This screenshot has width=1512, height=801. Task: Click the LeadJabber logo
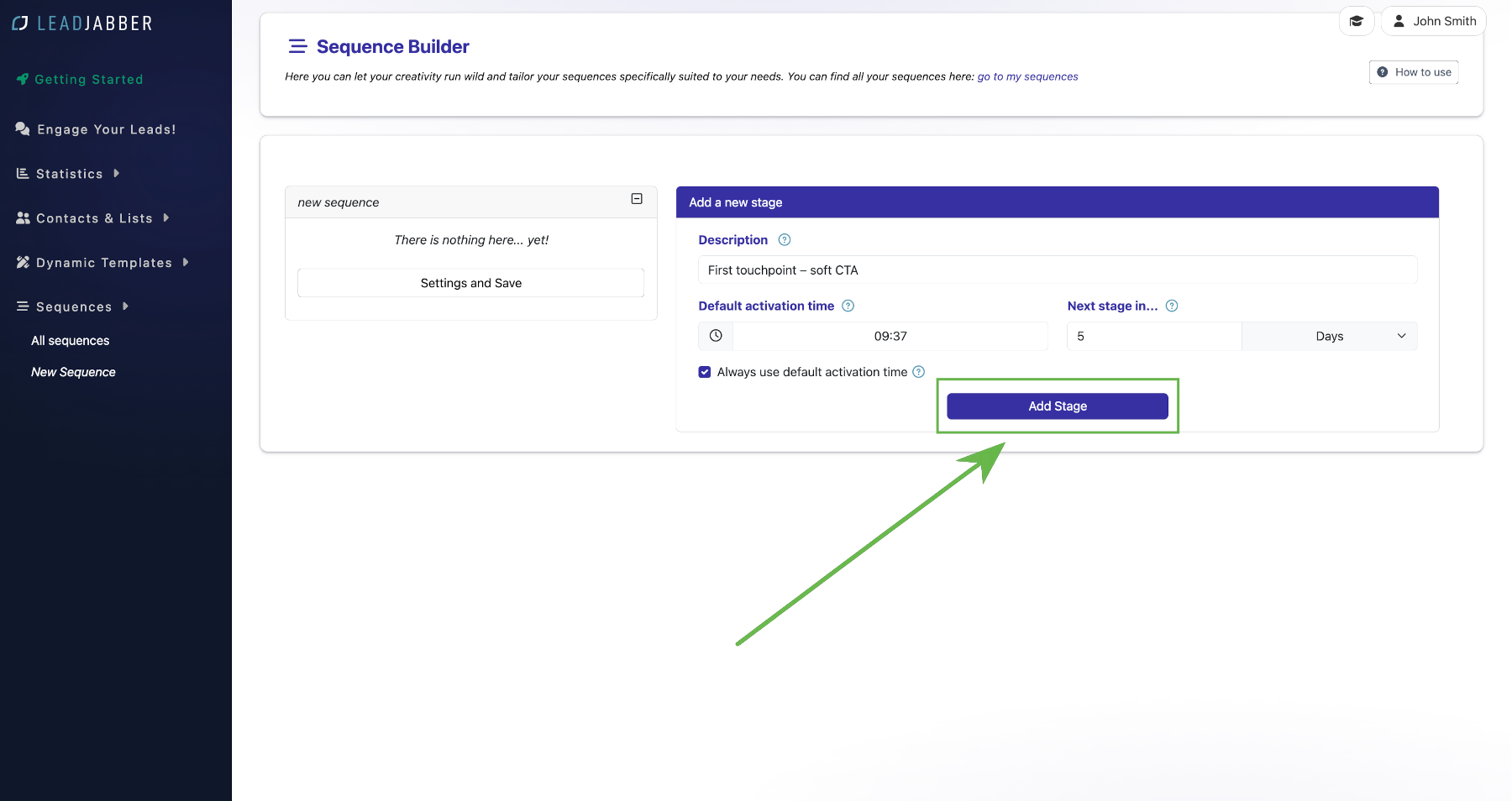82,24
